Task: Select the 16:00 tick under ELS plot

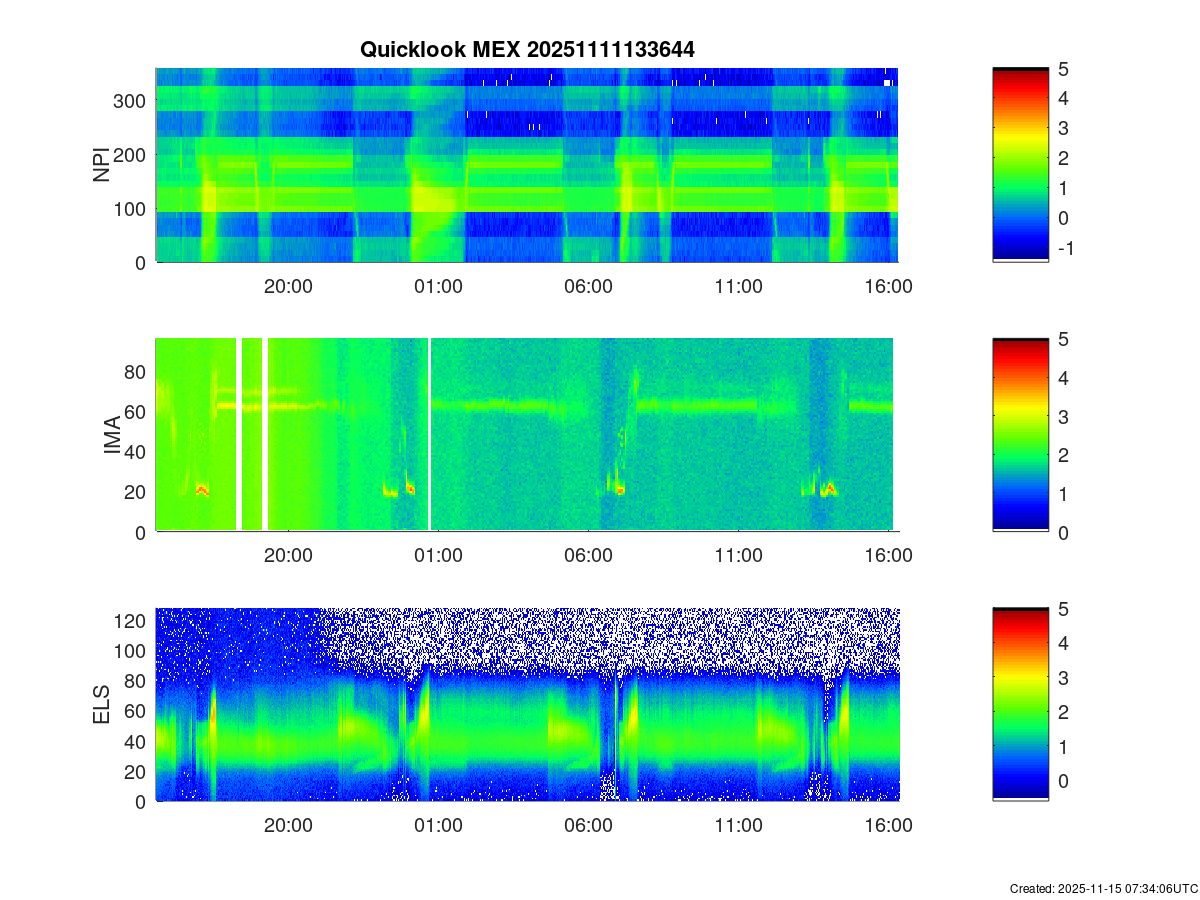Action: click(888, 827)
